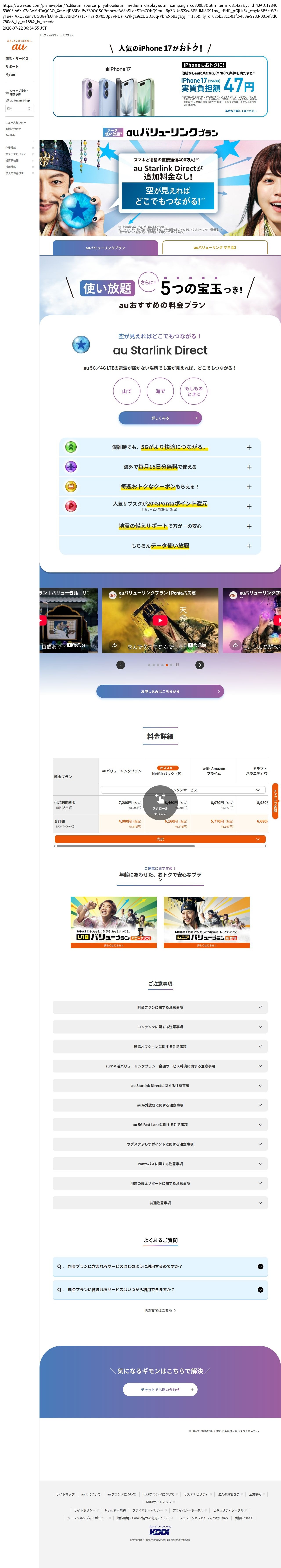Open 商品・サービス in sidebar menu
Viewport: 281px width, 1568px height.
pos(17,59)
